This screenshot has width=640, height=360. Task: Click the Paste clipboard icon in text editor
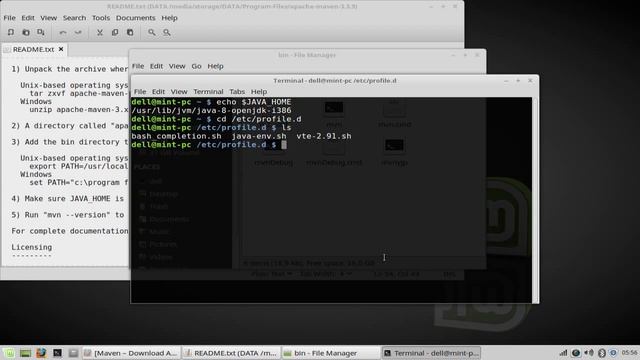click(x=130, y=32)
